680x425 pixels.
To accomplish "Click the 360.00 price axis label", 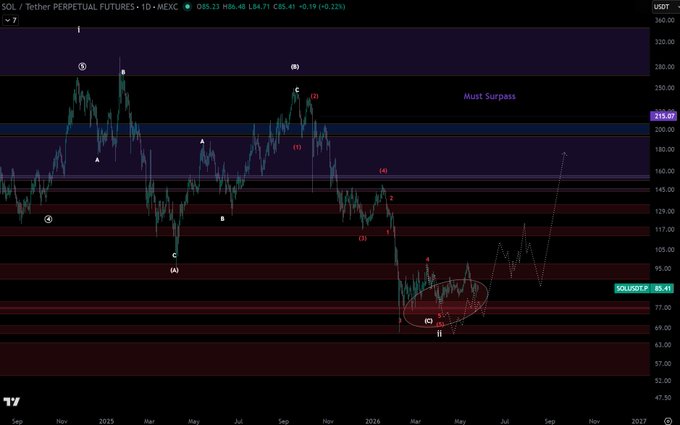I will [x=665, y=20].
